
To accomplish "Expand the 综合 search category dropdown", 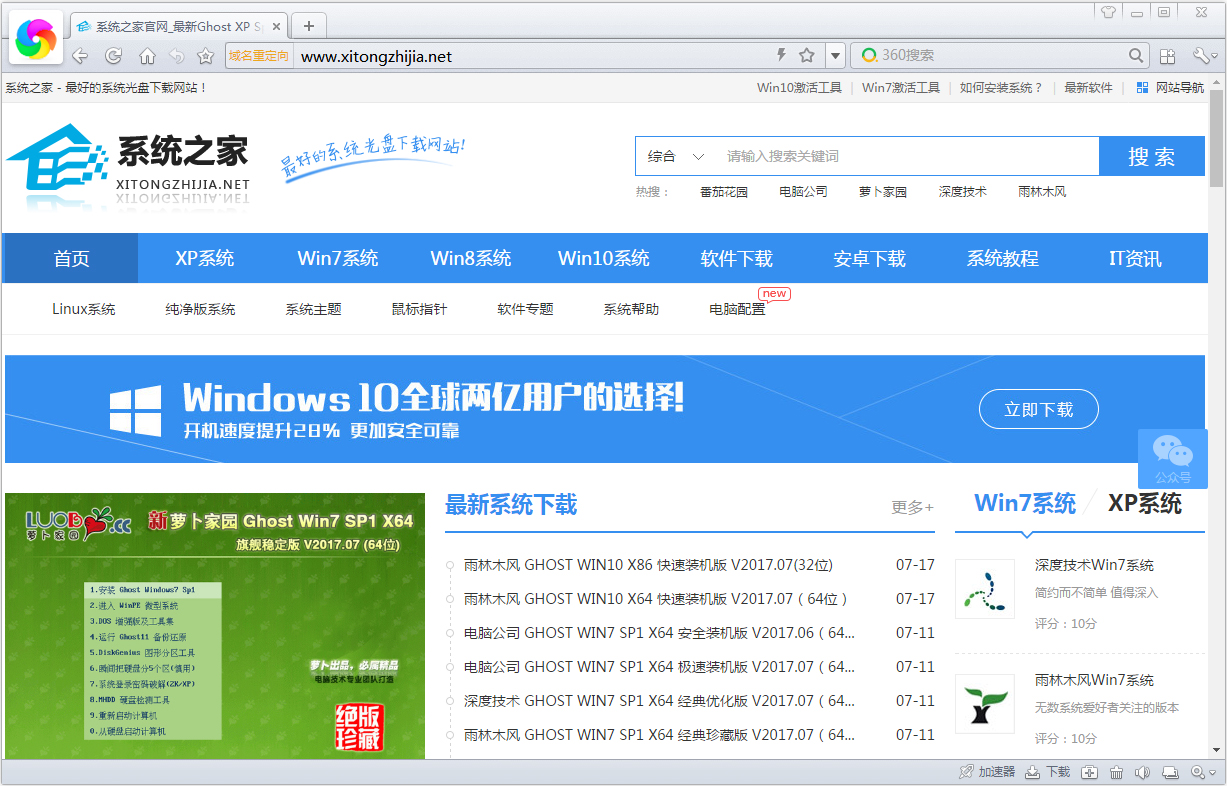I will coord(676,156).
